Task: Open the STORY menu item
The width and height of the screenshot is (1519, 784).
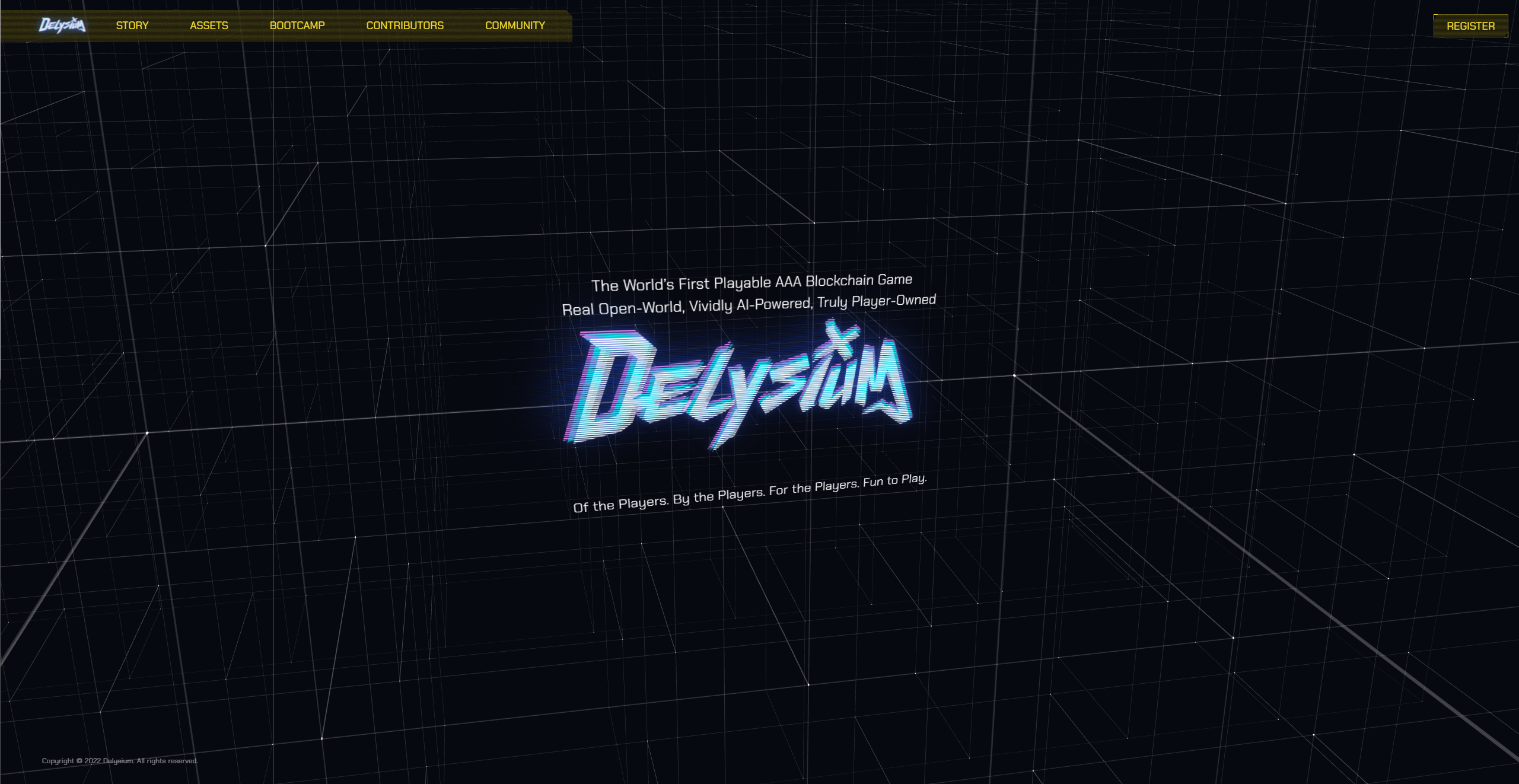Action: 132,26
